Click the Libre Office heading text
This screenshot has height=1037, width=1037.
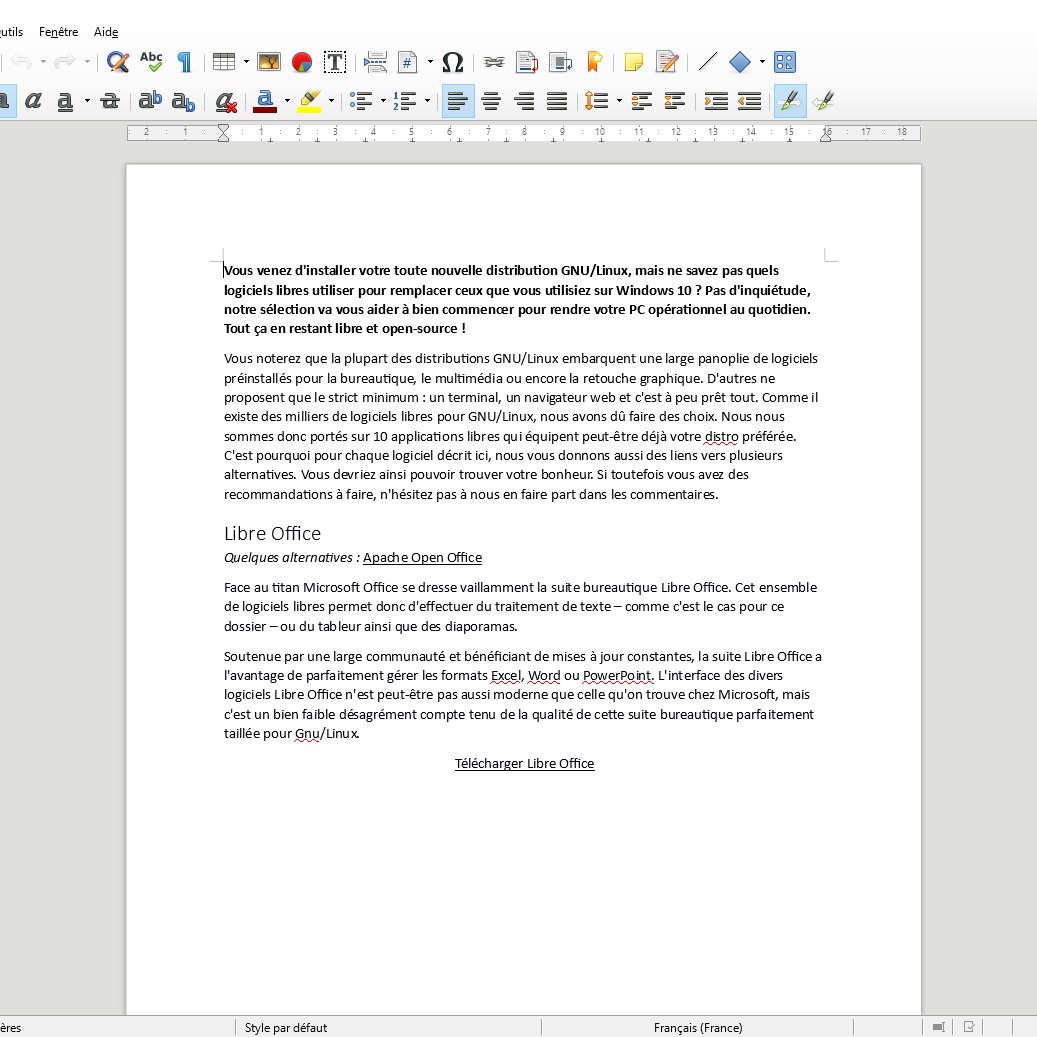pyautogui.click(x=272, y=533)
